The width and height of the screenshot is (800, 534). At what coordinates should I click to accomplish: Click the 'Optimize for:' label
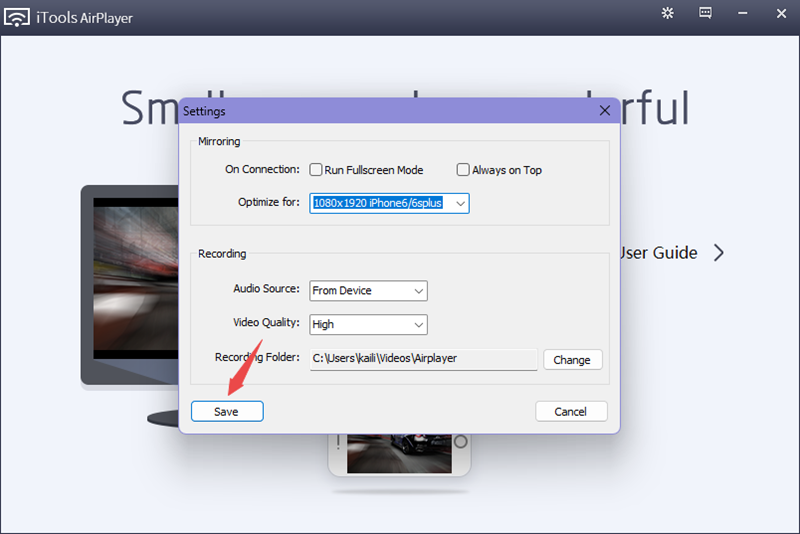click(x=269, y=202)
